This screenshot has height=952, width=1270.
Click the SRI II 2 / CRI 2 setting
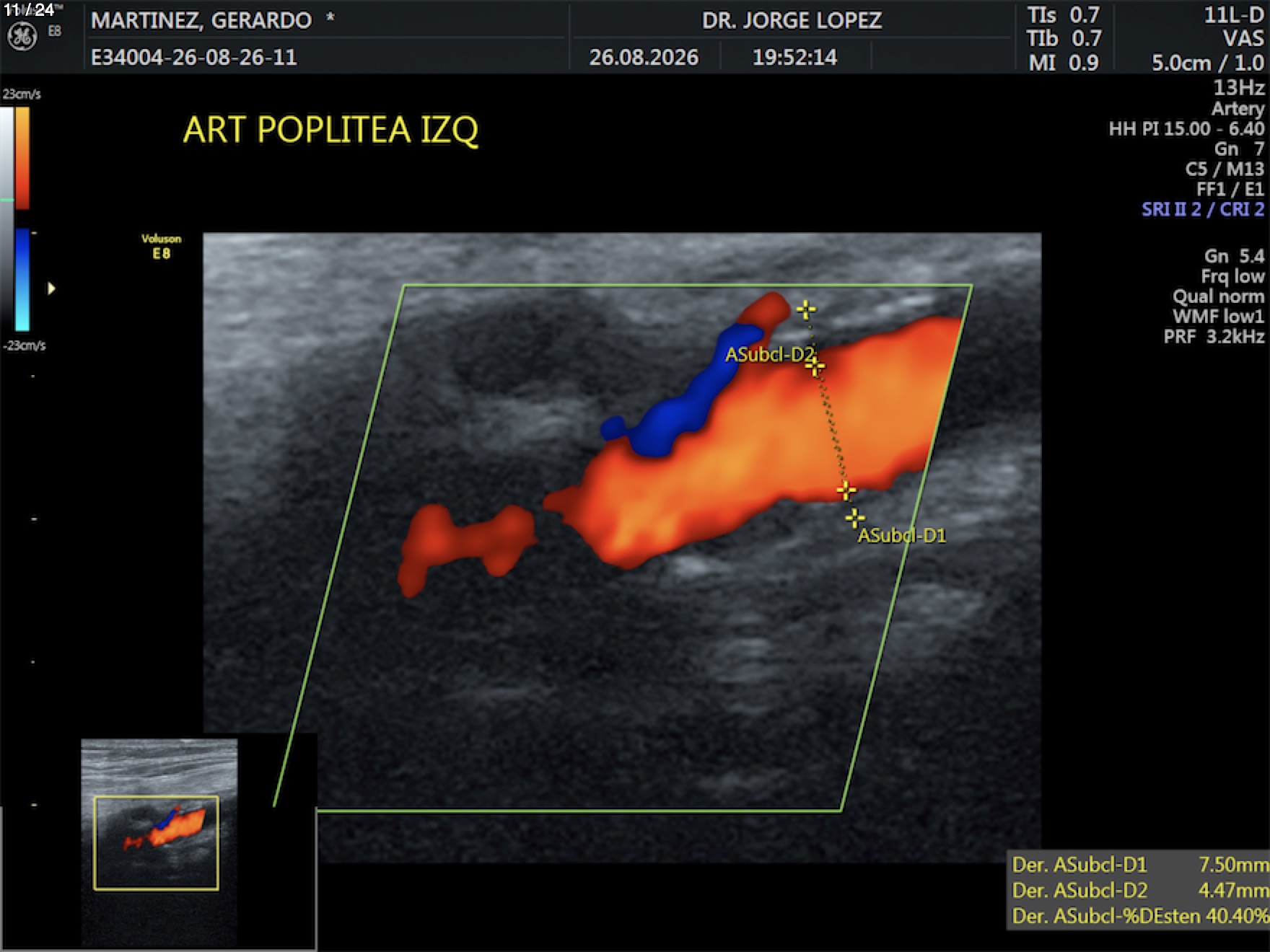tap(1203, 210)
